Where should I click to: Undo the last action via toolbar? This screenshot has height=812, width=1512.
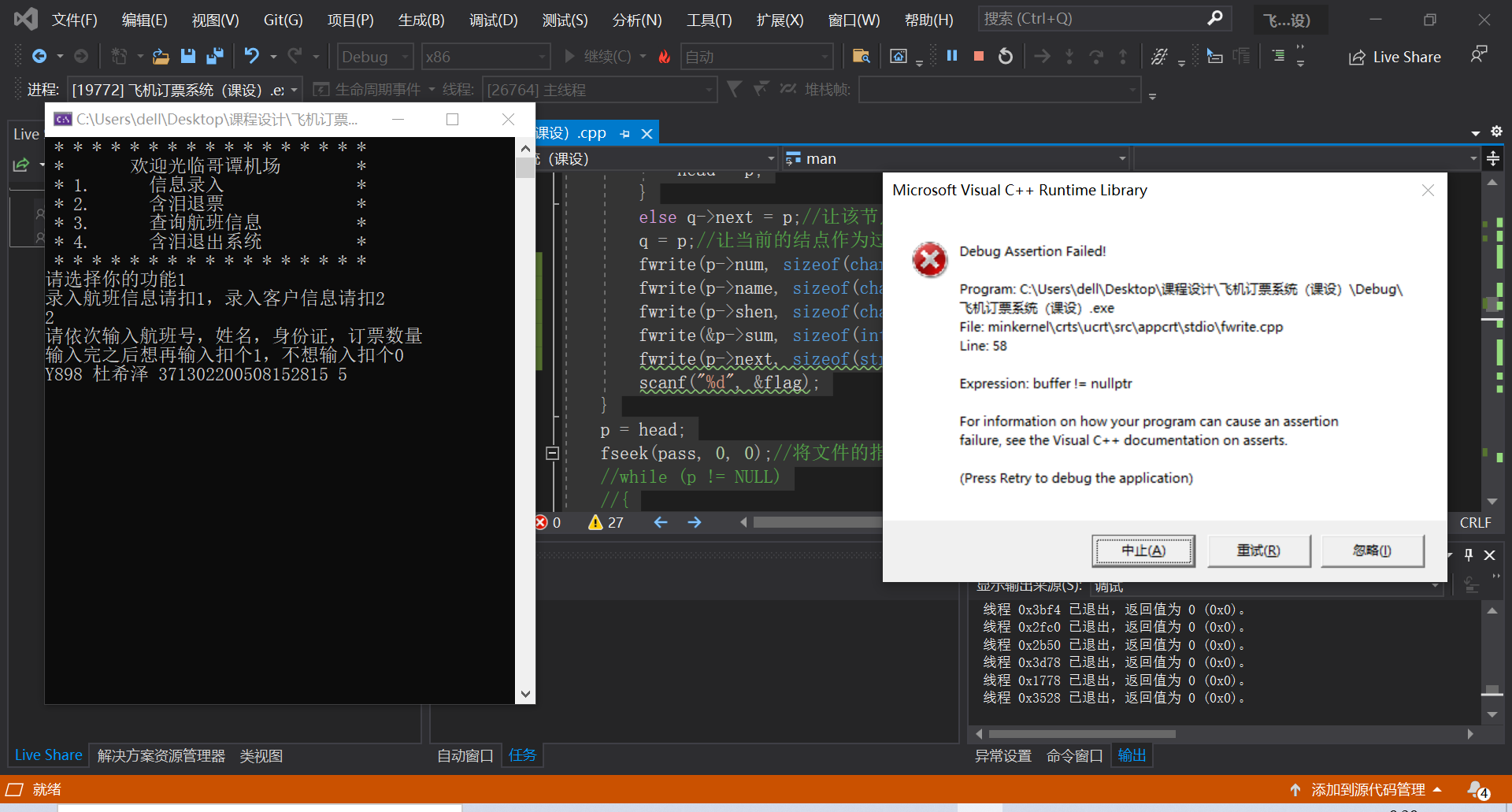coord(251,57)
